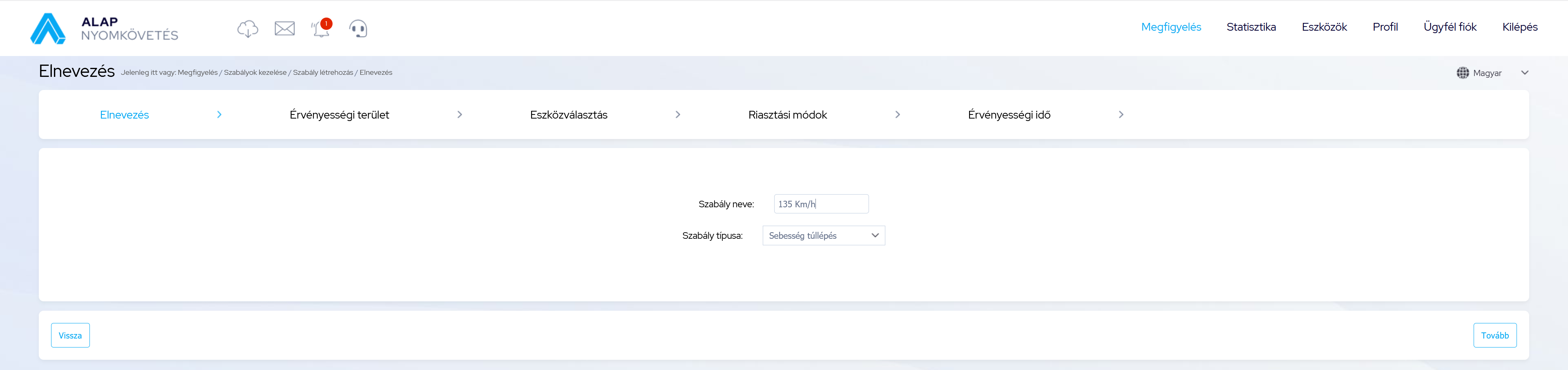Go to the Érvényességi terület step
1568x370 pixels.
339,114
